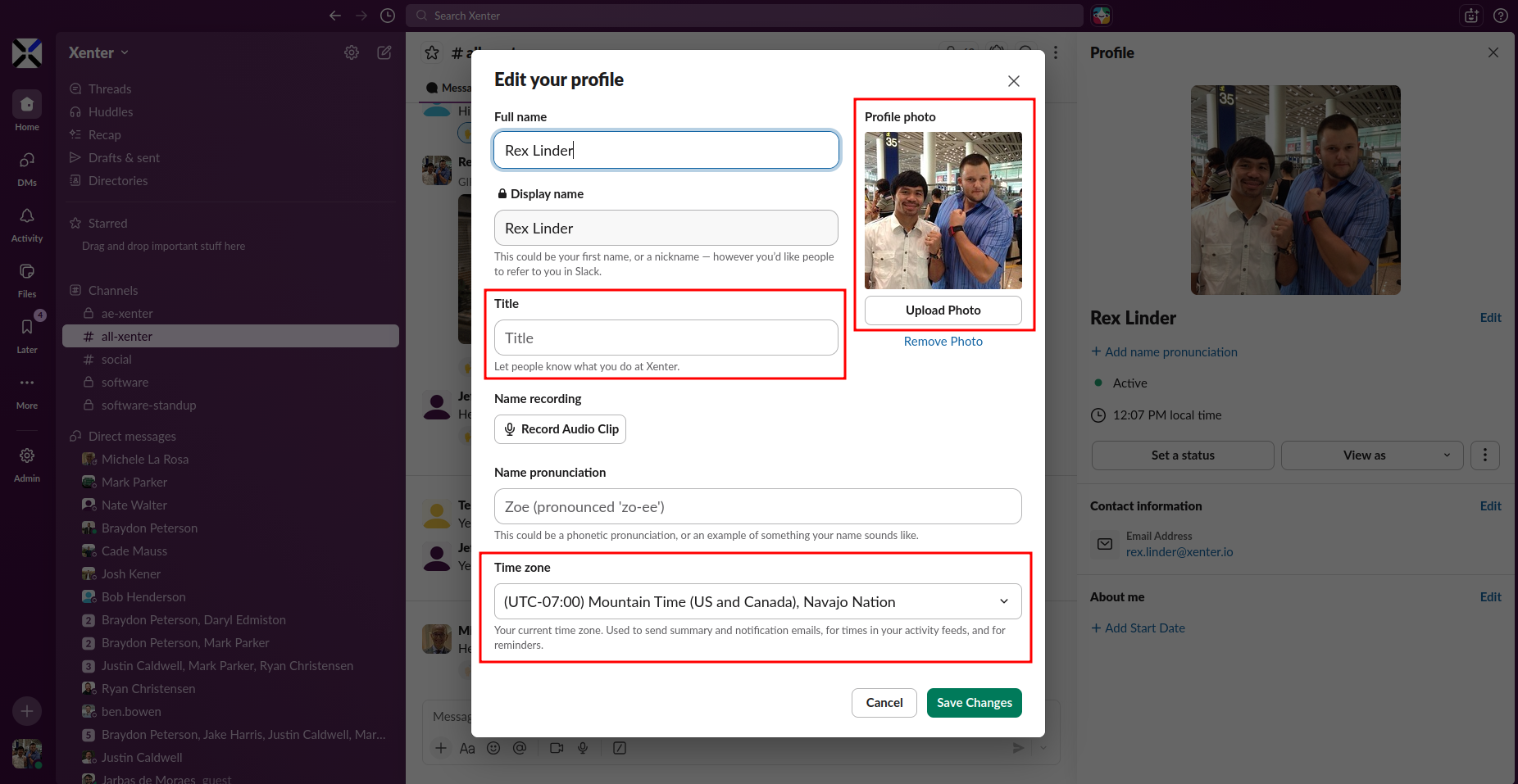Click the Title input field
The width and height of the screenshot is (1518, 784).
[x=666, y=338]
